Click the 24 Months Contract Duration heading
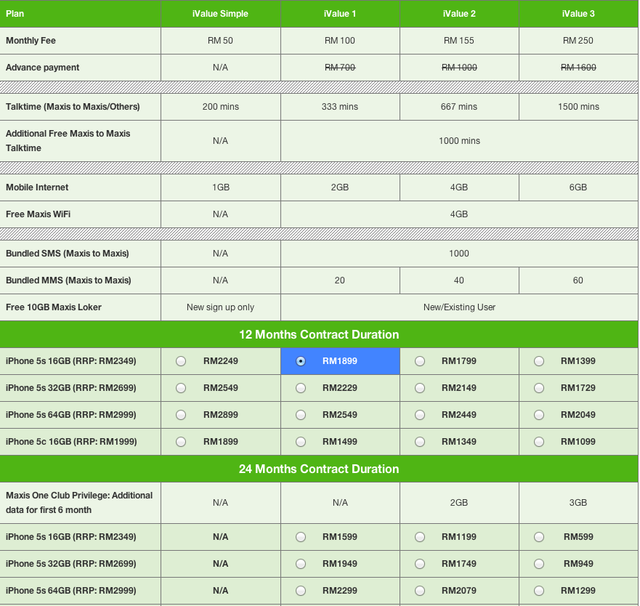640x606 pixels. point(319,469)
